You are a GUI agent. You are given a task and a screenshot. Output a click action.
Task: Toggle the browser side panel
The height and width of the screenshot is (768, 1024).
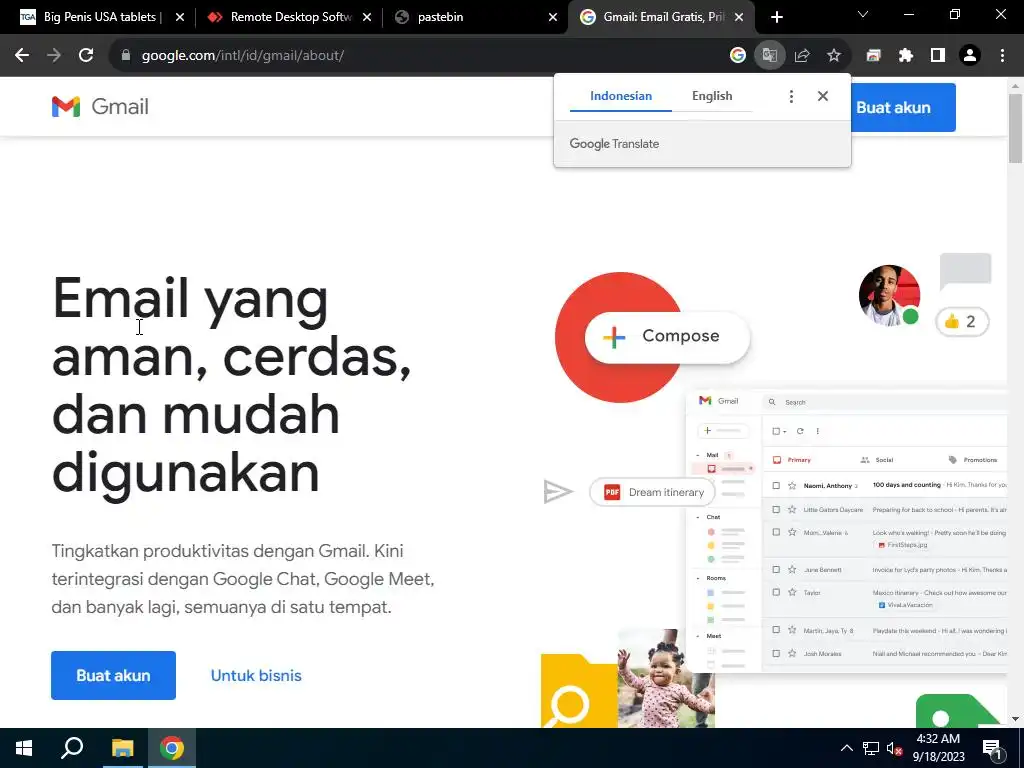point(938,56)
